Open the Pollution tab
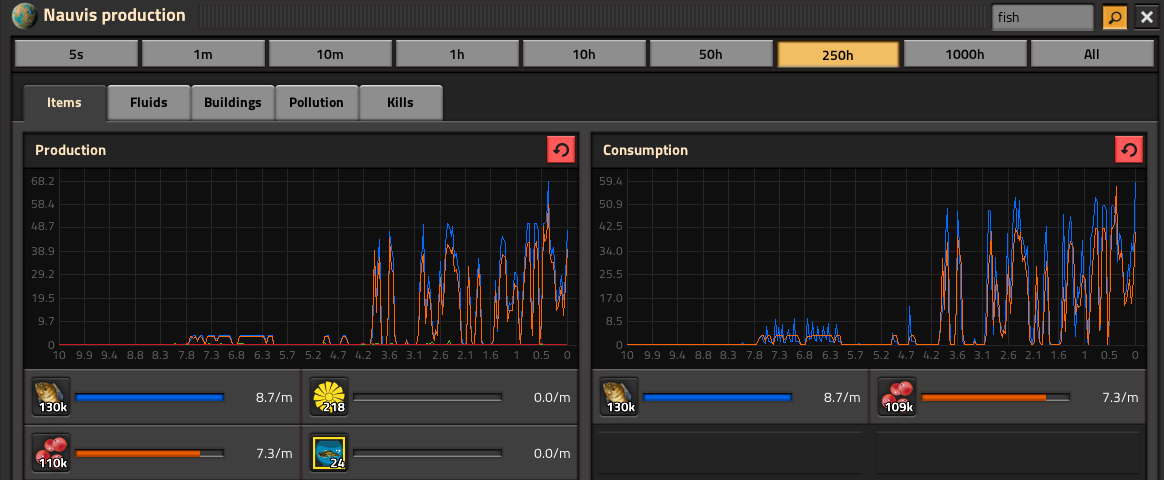This screenshot has height=480, width=1164. click(317, 102)
